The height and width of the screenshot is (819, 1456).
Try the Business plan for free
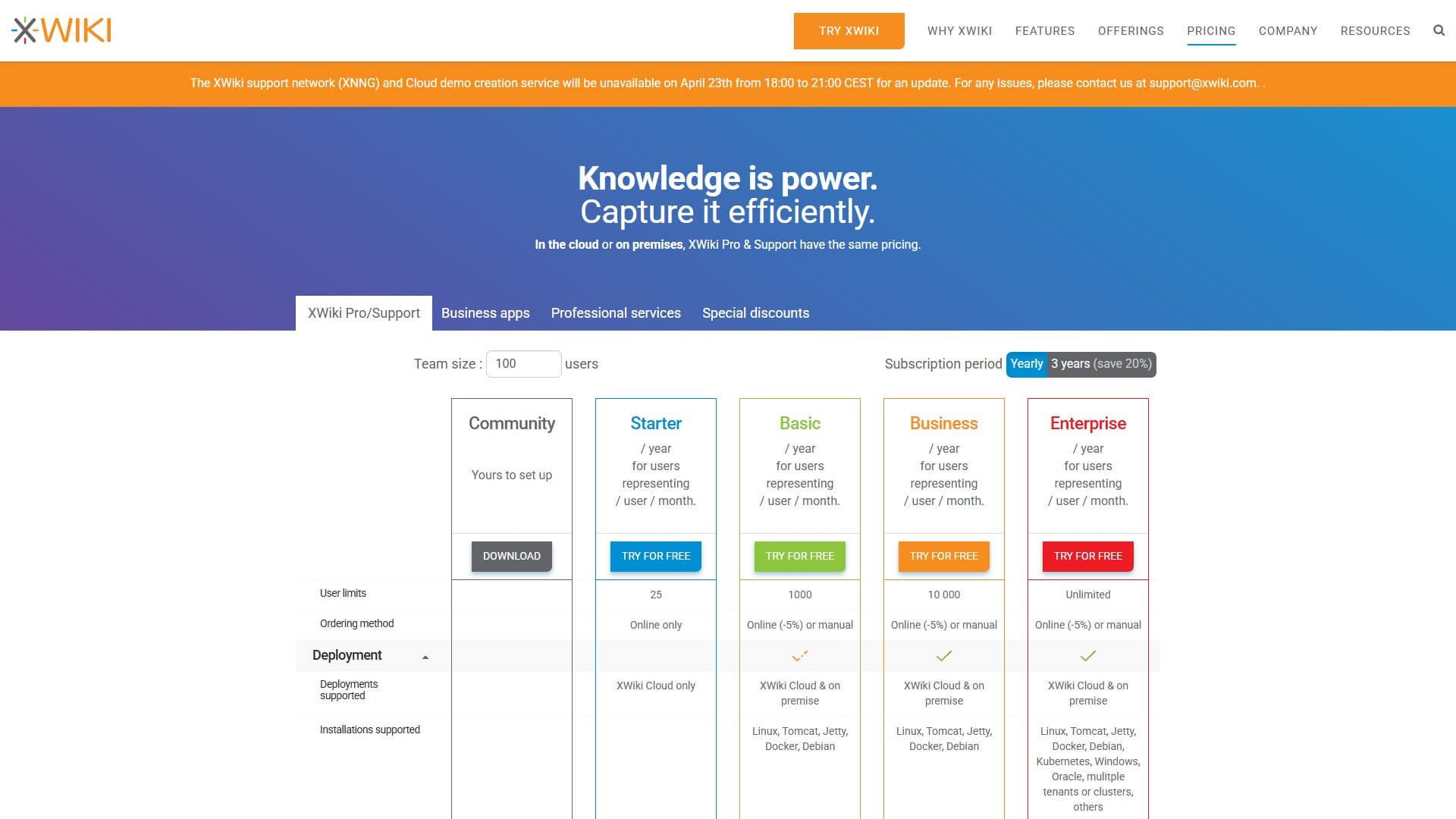944,556
